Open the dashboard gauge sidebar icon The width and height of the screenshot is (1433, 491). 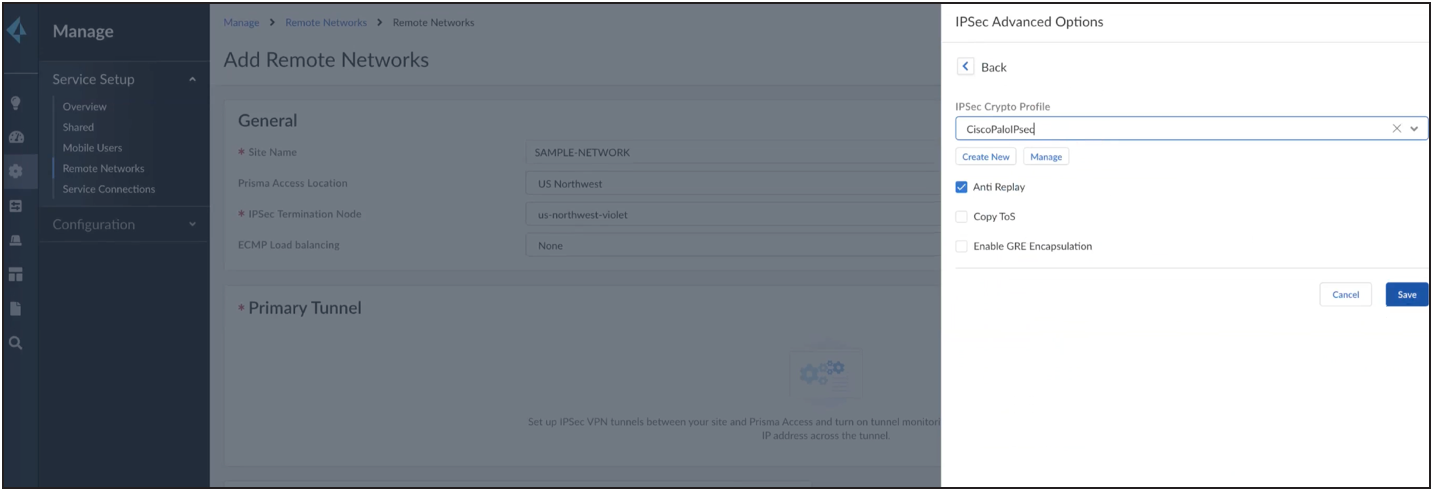(x=17, y=137)
